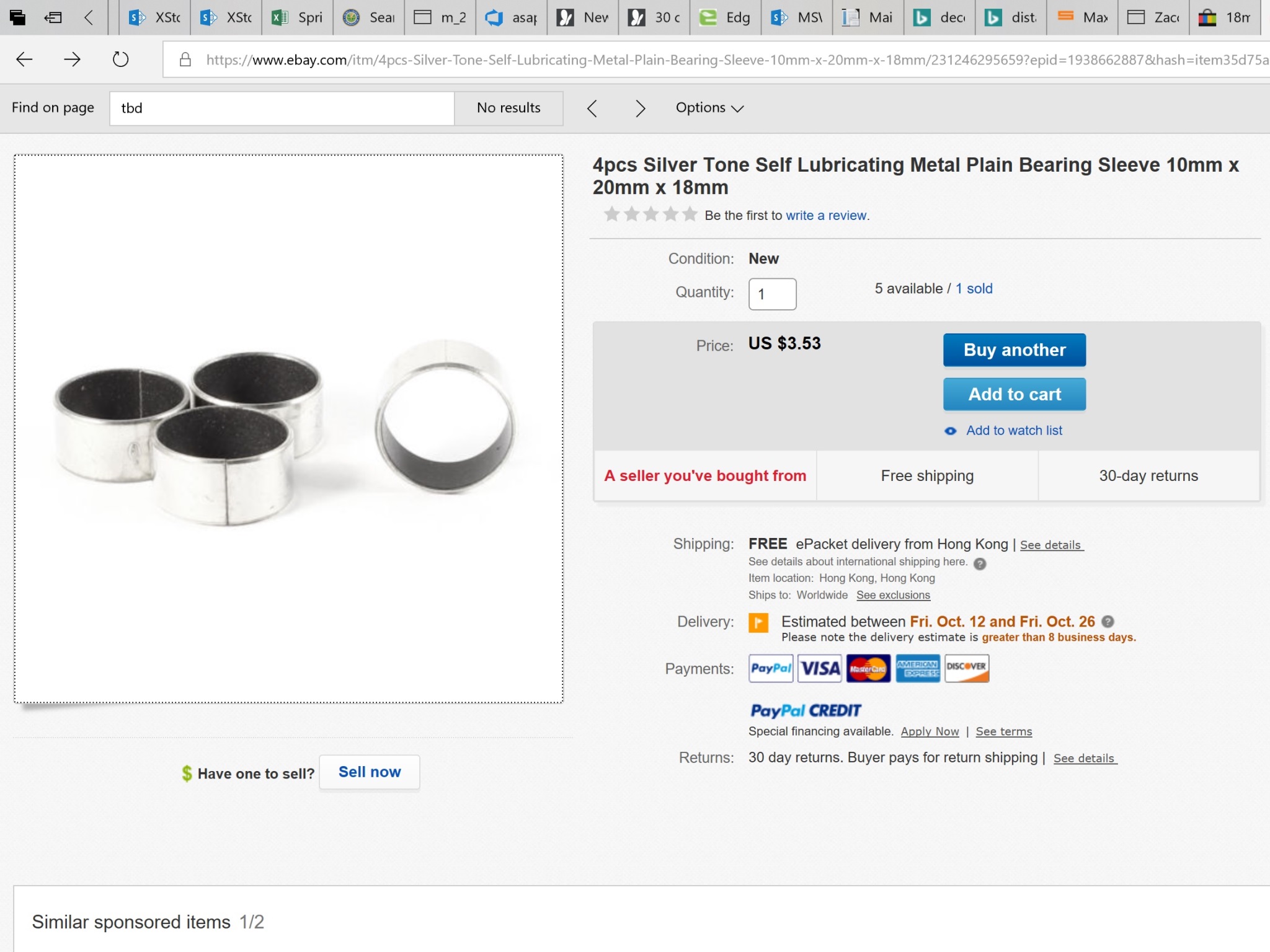Click the tab actions icon at top-left
The image size is (1270, 952).
tap(18, 17)
